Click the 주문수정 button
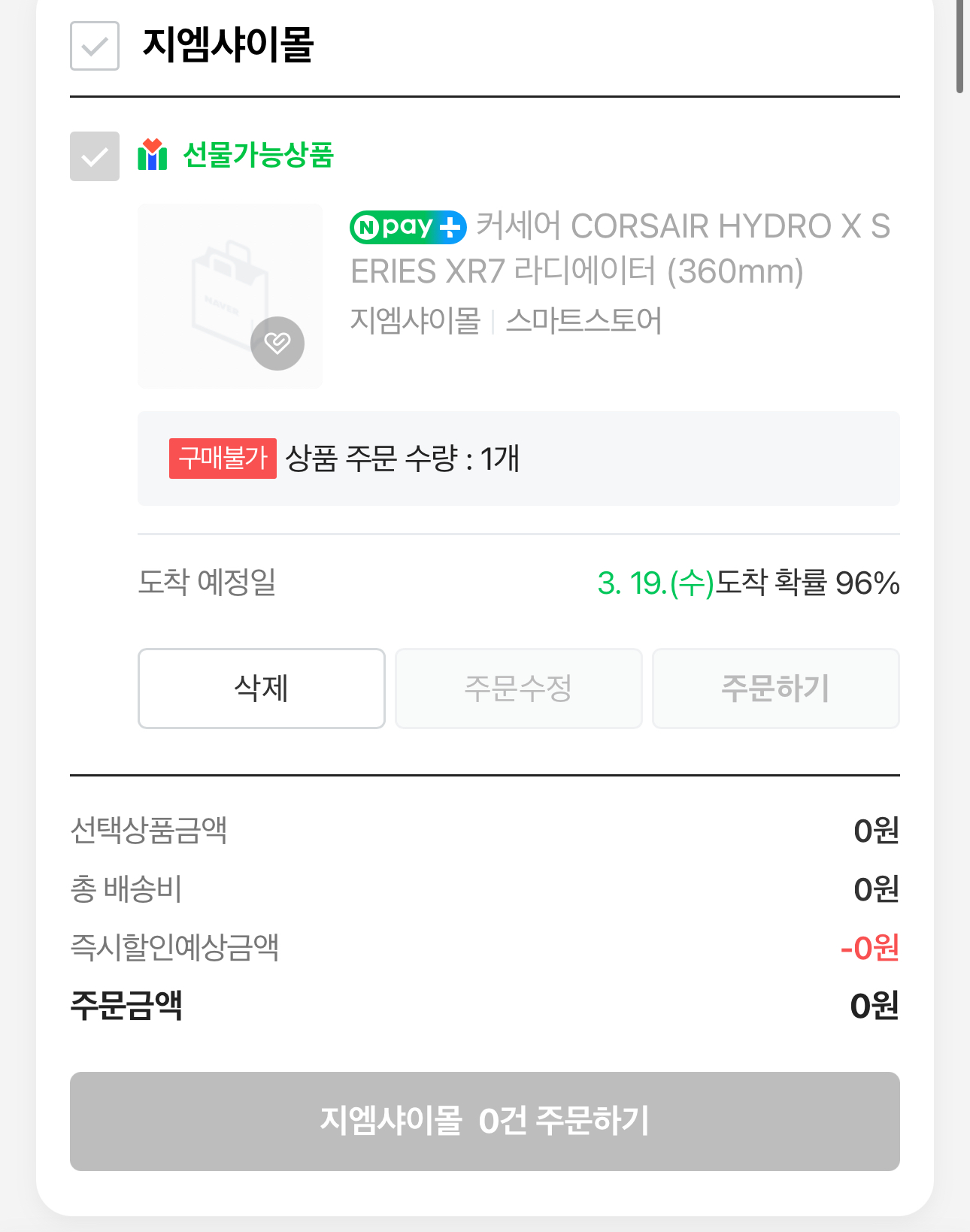 (519, 689)
